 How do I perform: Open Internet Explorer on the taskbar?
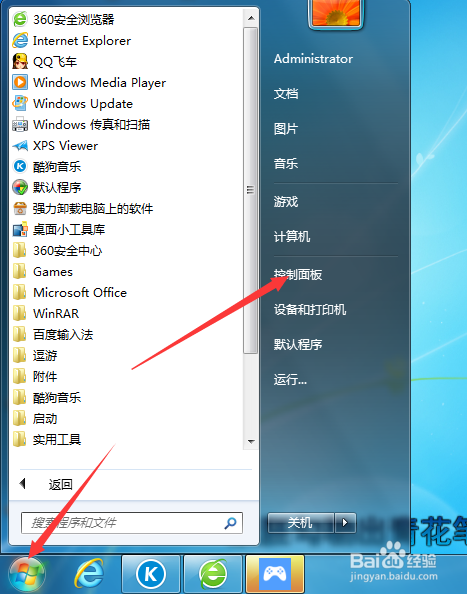point(89,574)
